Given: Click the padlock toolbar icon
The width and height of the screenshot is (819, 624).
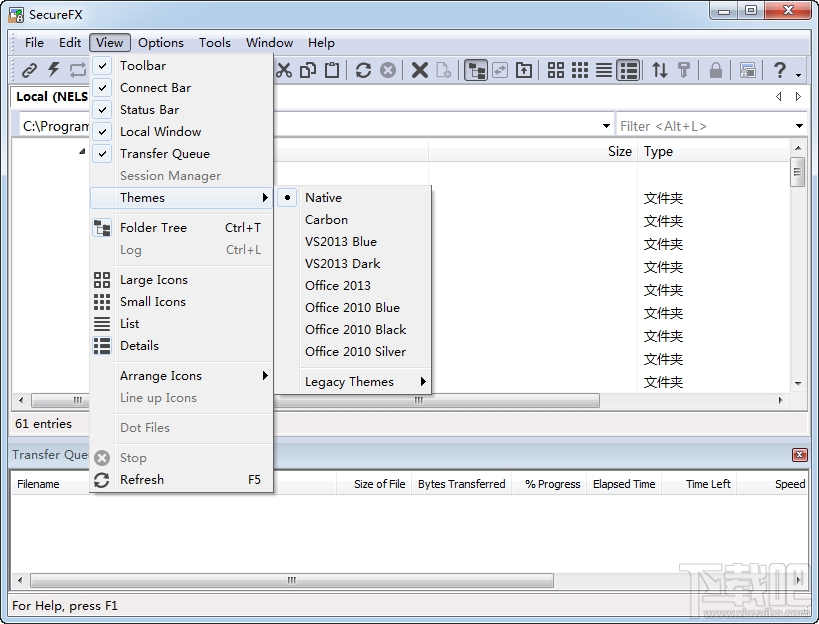Looking at the screenshot, I should (715, 70).
